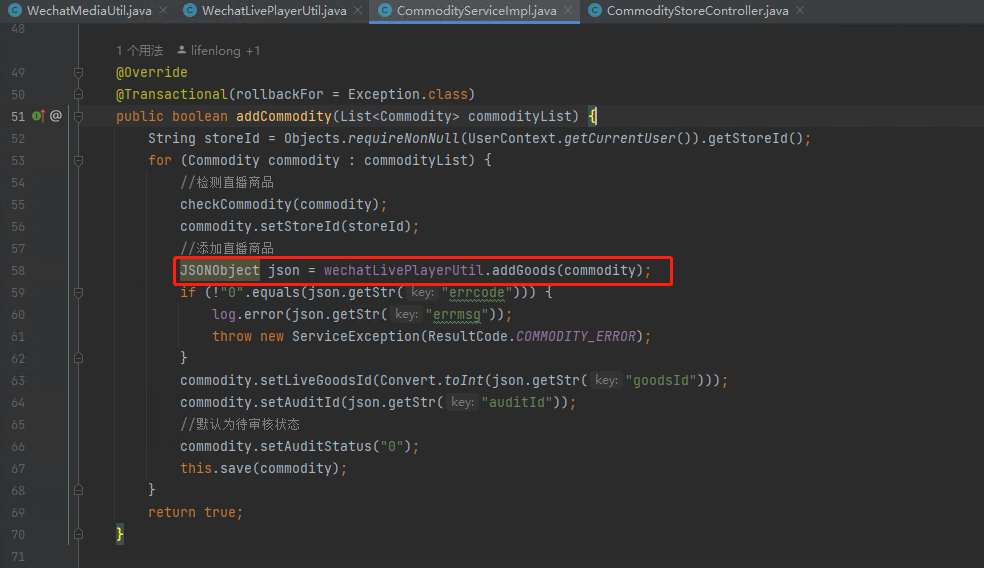
Task: Click the fold end marker at line 62
Action: 78,358
